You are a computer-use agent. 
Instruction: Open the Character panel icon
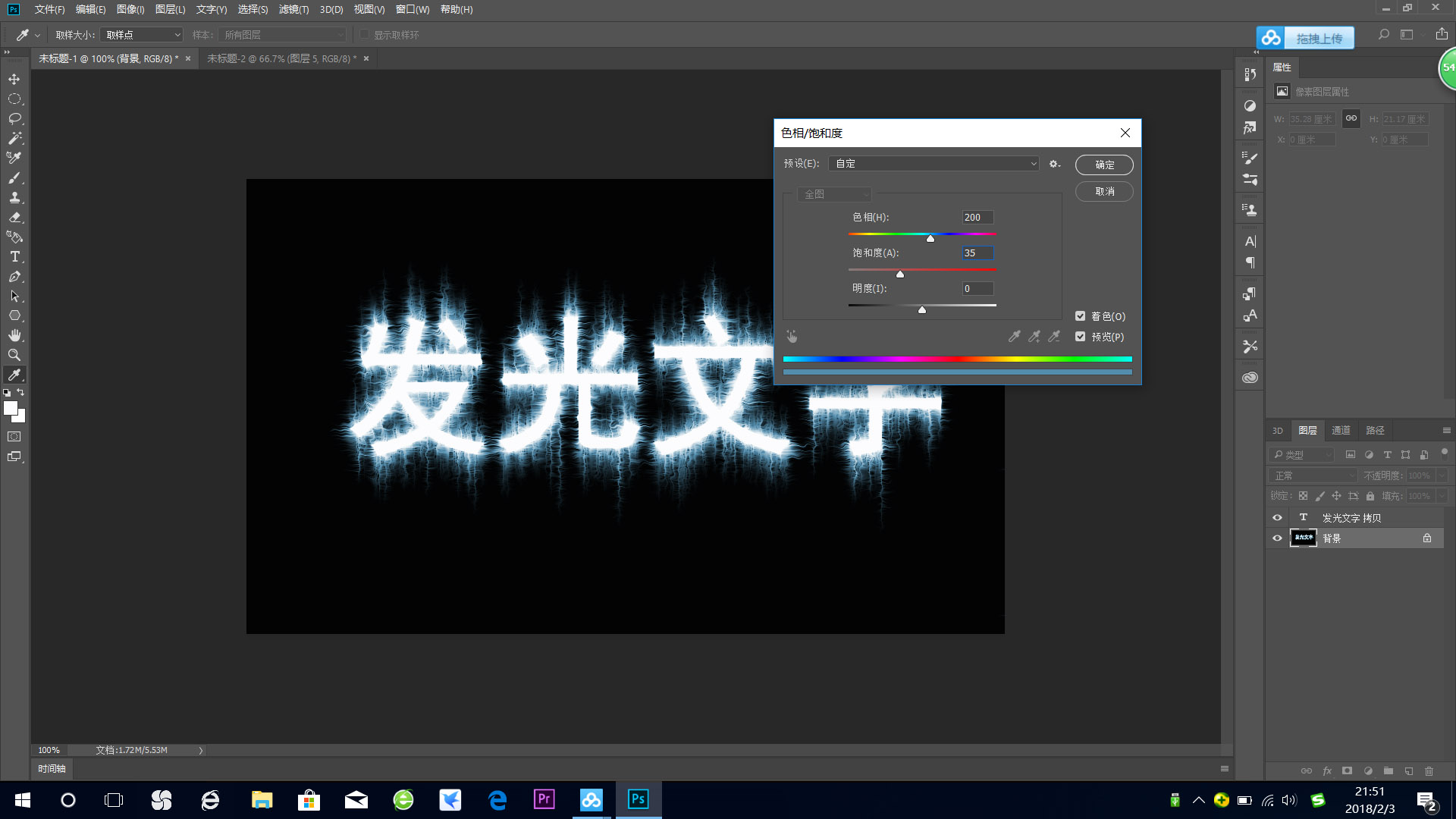pos(1249,241)
